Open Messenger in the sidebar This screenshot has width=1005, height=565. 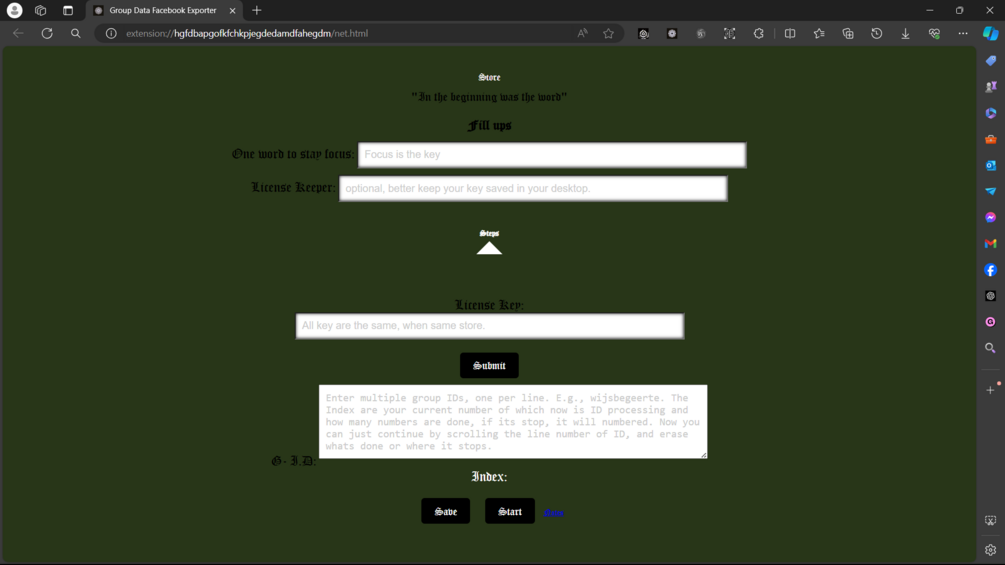[990, 217]
